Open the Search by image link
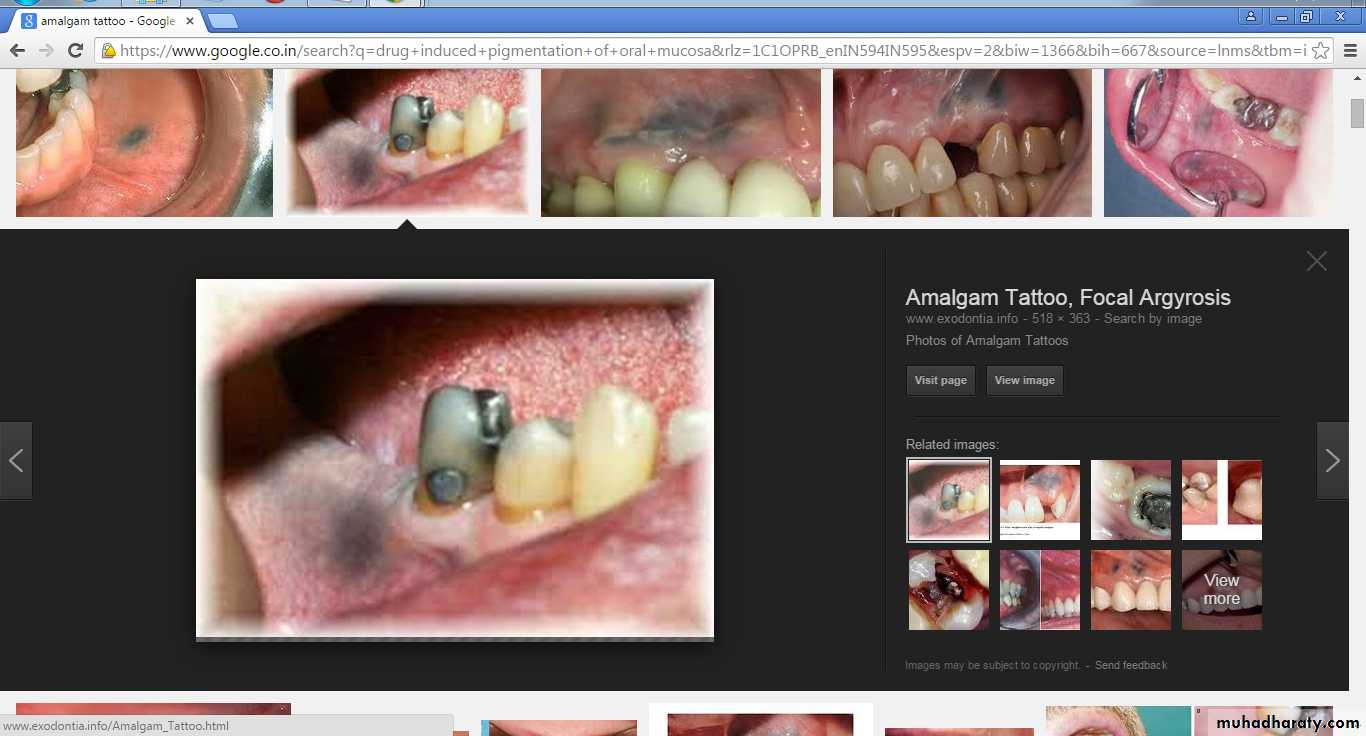Image resolution: width=1366 pixels, height=736 pixels. 1152,319
